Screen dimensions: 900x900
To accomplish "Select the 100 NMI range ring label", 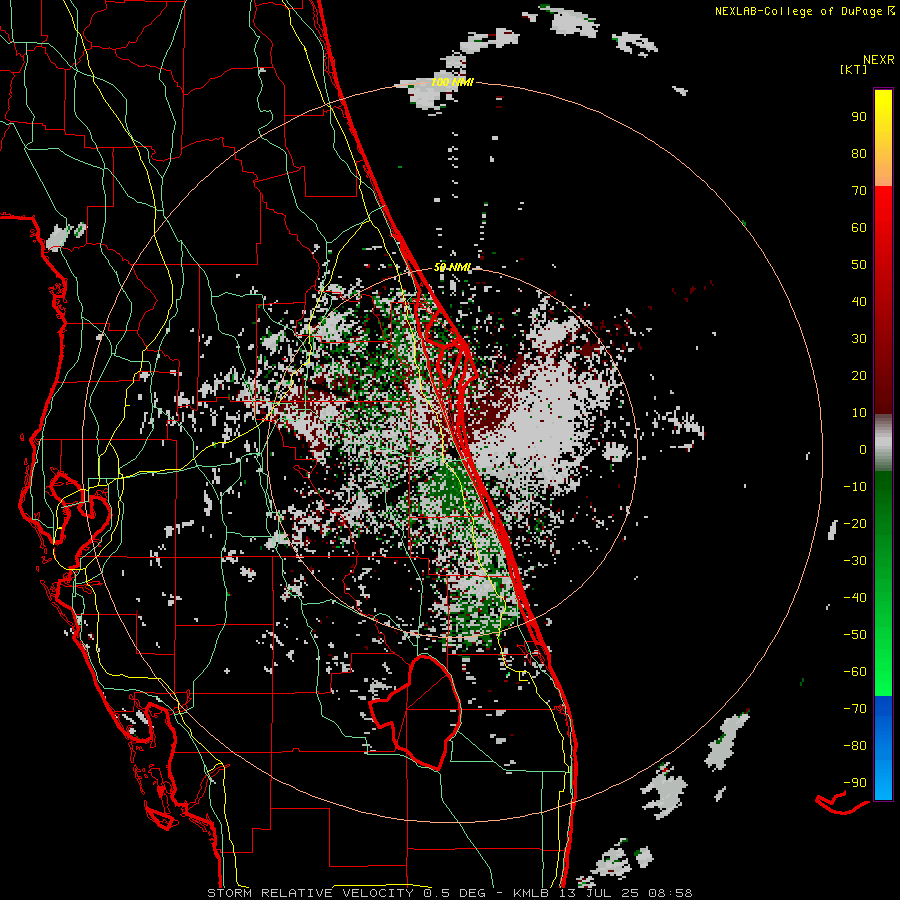I will pyautogui.click(x=452, y=83).
